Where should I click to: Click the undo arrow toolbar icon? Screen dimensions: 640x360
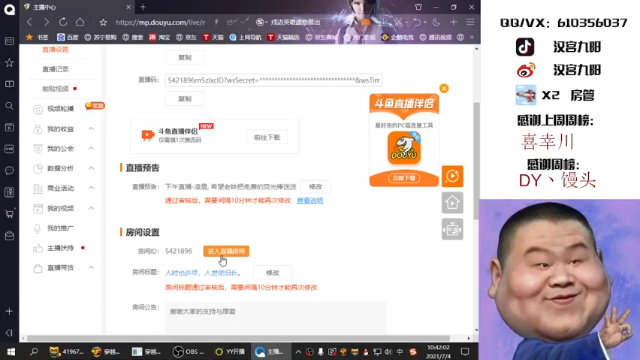[417, 22]
